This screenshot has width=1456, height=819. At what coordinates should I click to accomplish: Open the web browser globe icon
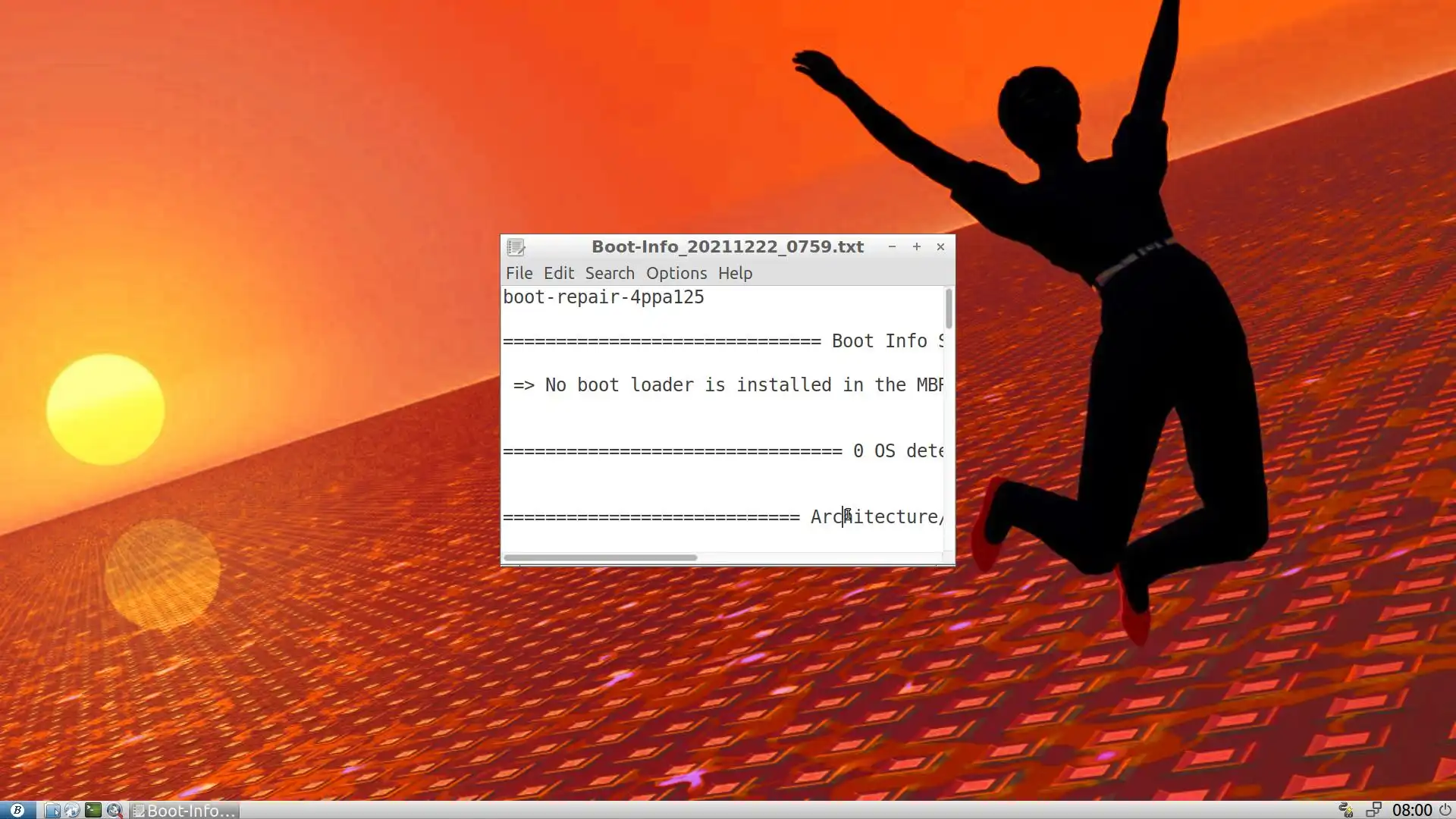point(72,810)
